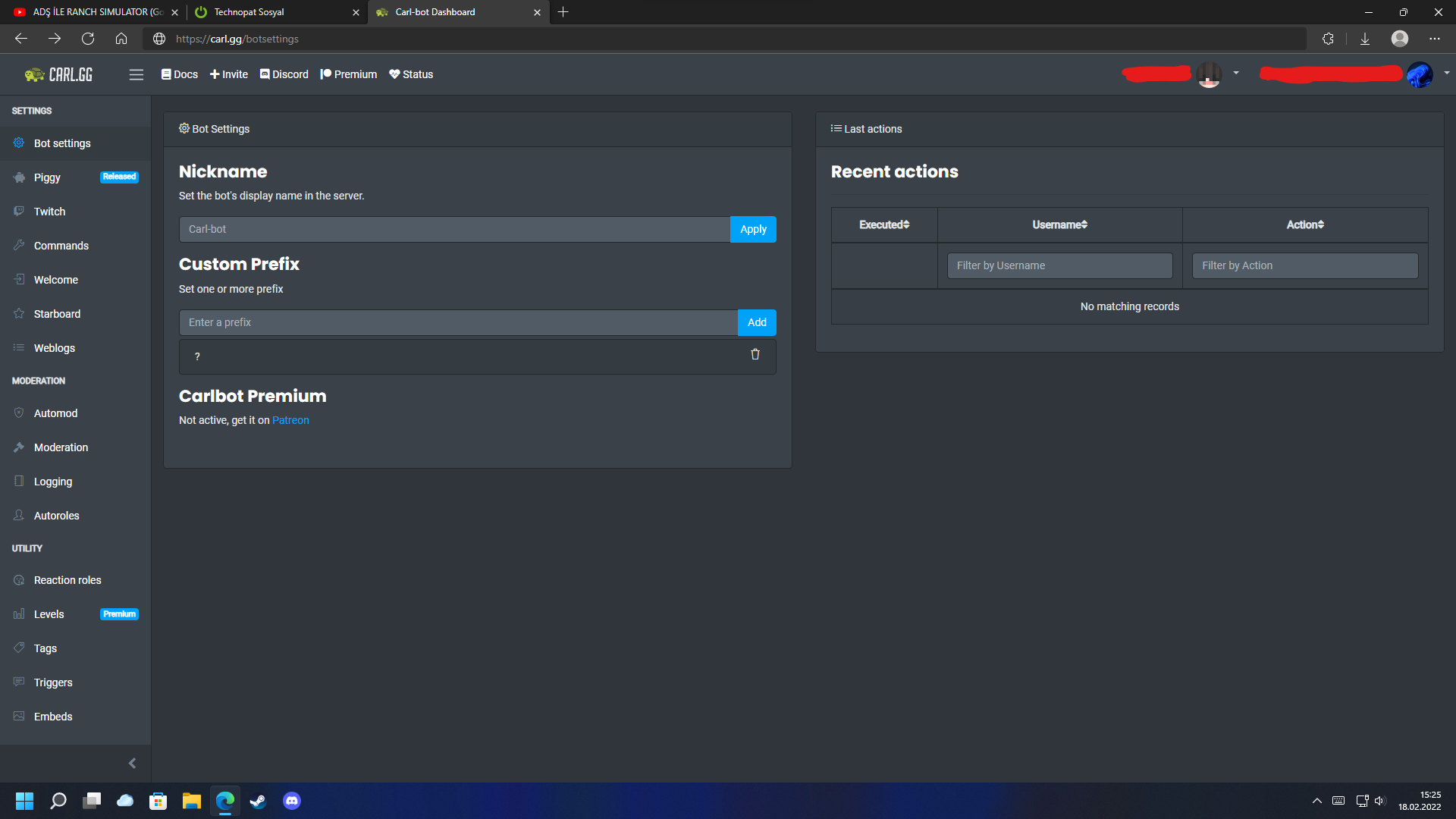The width and height of the screenshot is (1456, 819).
Task: Open the Docs menu item
Action: (180, 74)
